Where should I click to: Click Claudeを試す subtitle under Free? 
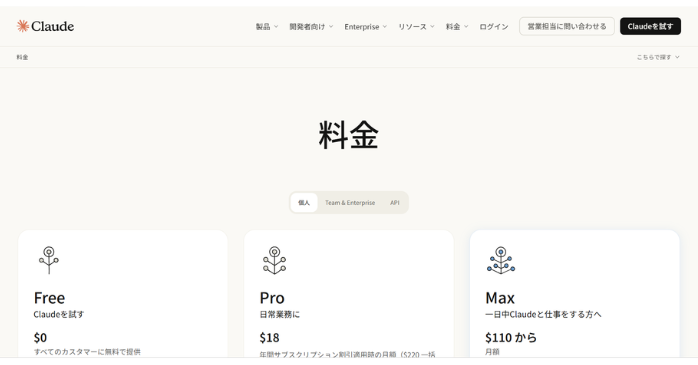tap(59, 314)
